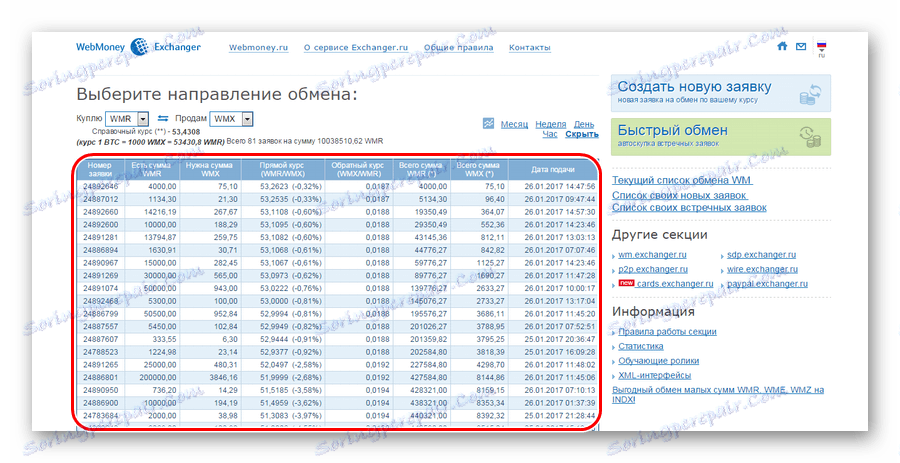Open Общие правила menu item
The image size is (900, 463).
click(459, 48)
